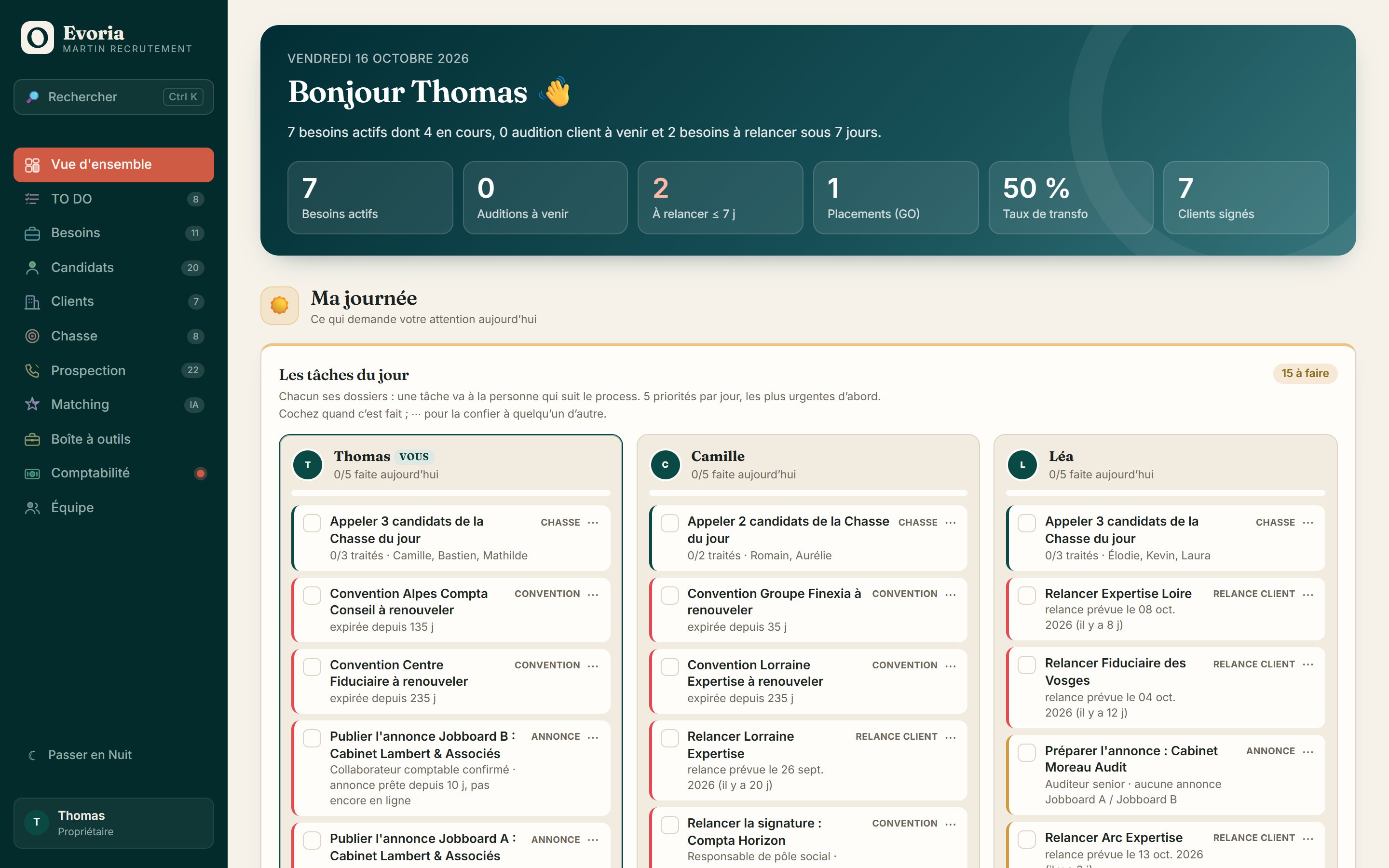Open options for Relancer Fiduciaire des Vosges

pos(1308,664)
